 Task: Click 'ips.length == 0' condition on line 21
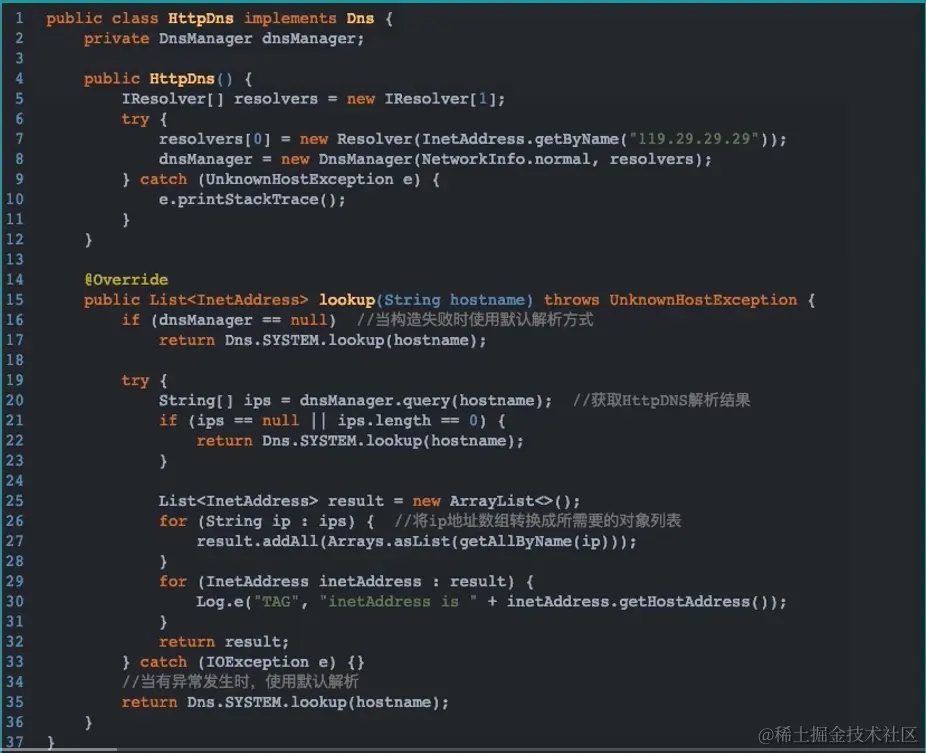[x=407, y=420]
